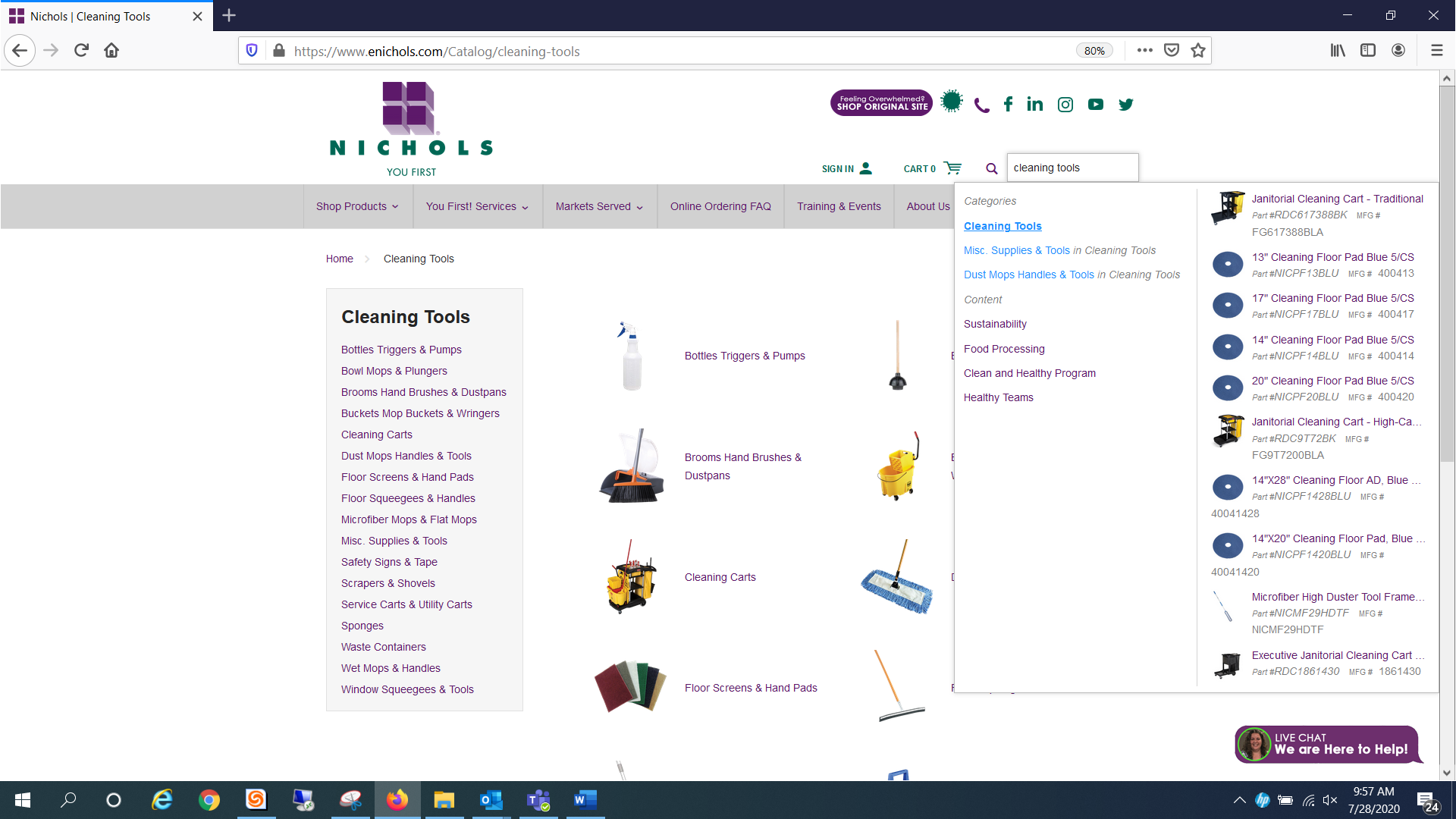Open the shopping cart icon
This screenshot has width=1456, height=819.
[x=953, y=168]
